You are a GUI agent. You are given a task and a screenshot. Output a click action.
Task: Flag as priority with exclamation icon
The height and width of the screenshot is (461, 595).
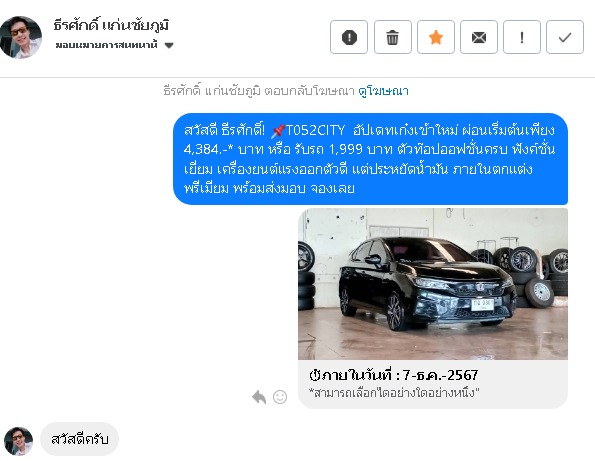coord(522,37)
